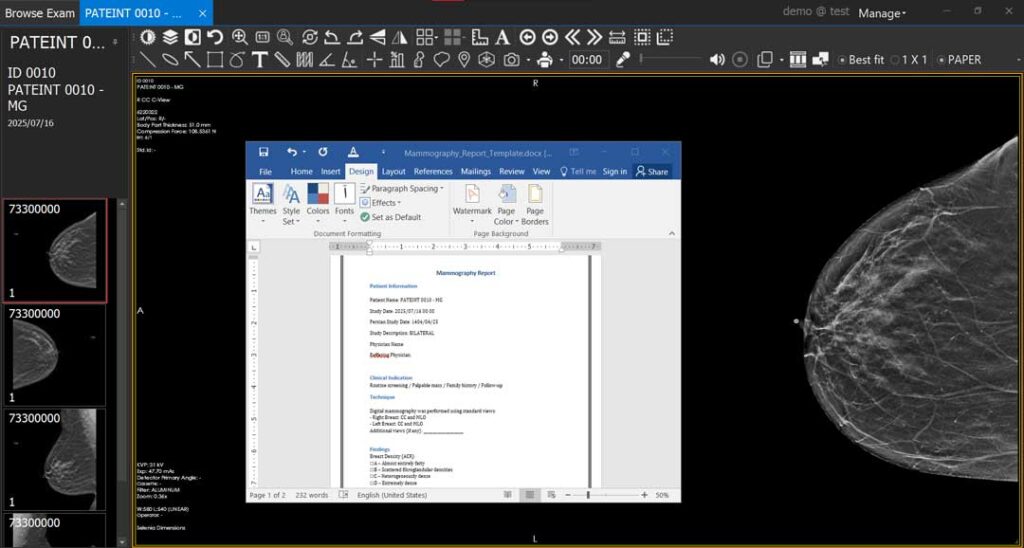
Task: Select the Best fit radio button
Action: (x=861, y=59)
